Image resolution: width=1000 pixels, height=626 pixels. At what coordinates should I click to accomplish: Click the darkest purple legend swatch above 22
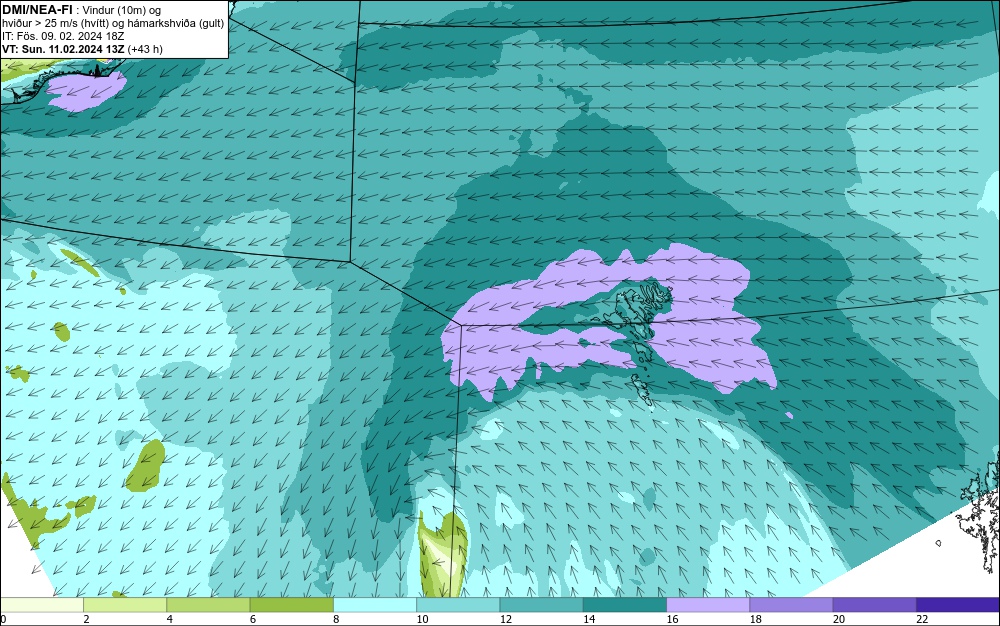pos(958,604)
